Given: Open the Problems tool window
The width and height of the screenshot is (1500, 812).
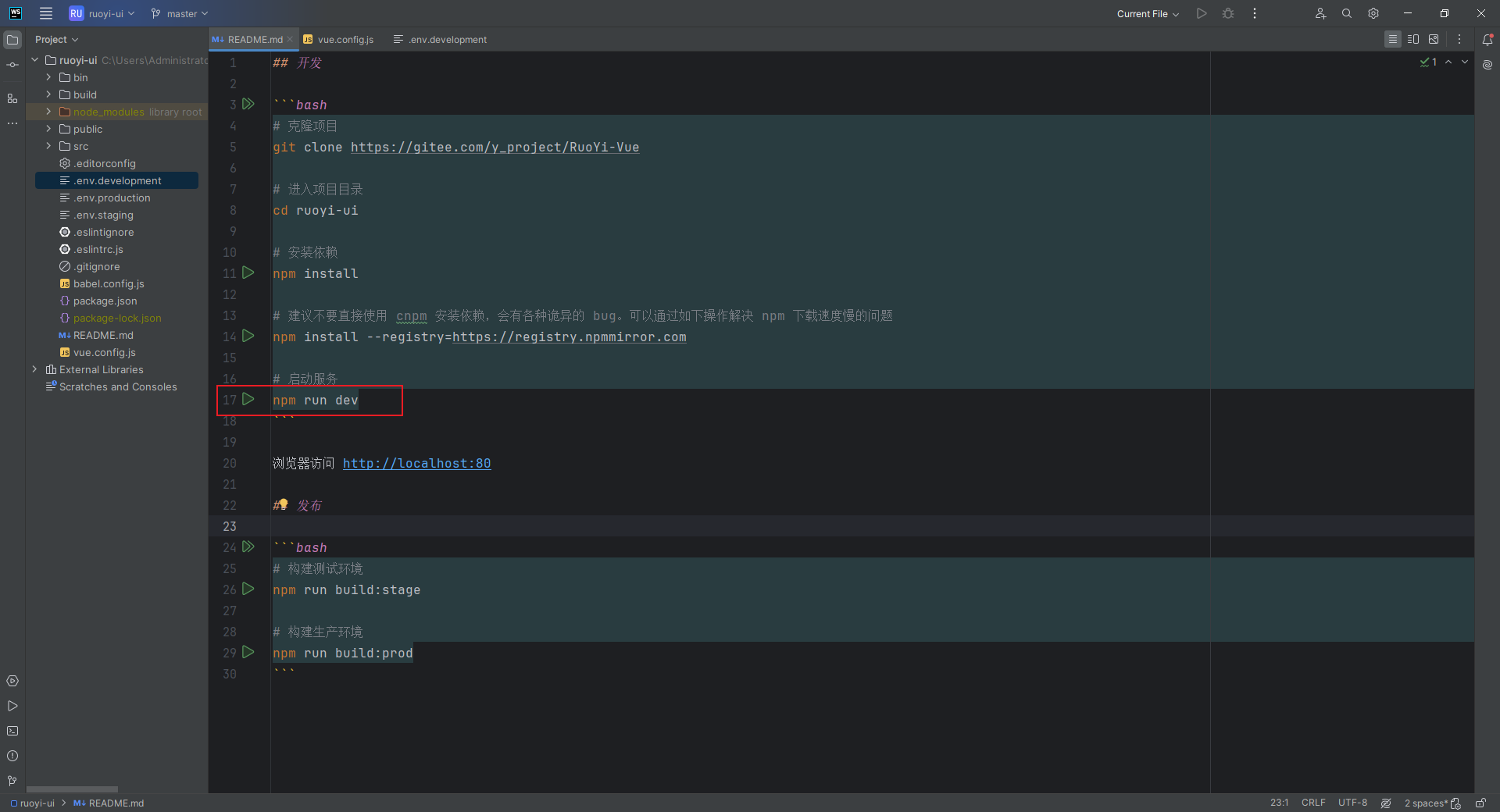Looking at the screenshot, I should click(12, 756).
